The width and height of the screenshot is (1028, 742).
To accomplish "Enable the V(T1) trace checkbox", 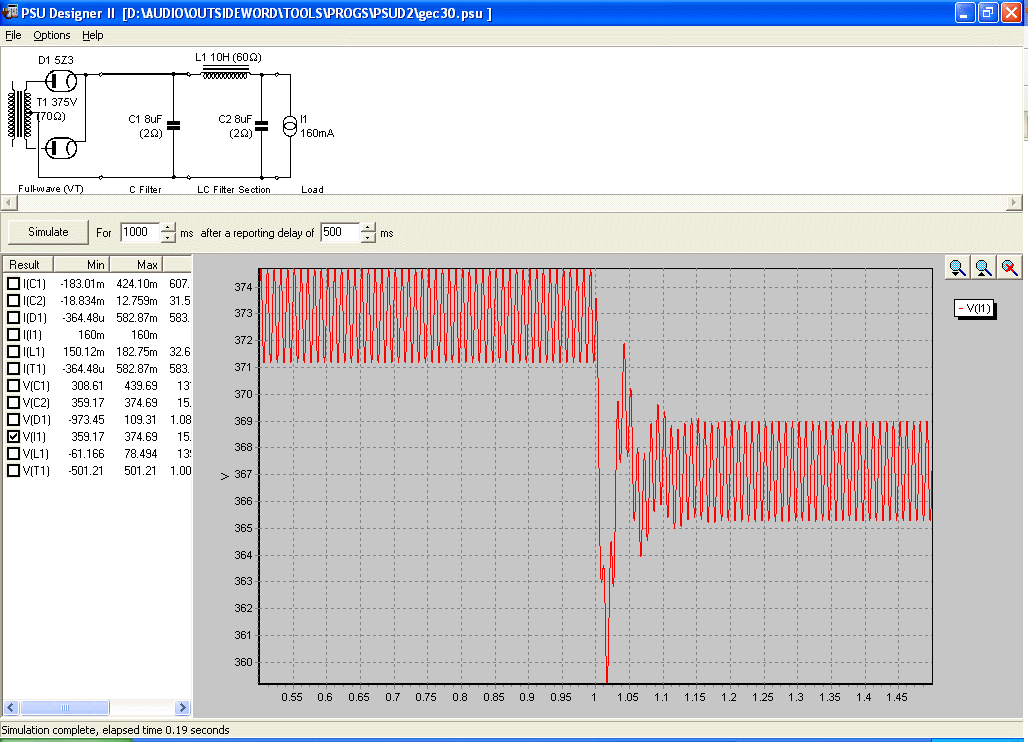I will (13, 471).
